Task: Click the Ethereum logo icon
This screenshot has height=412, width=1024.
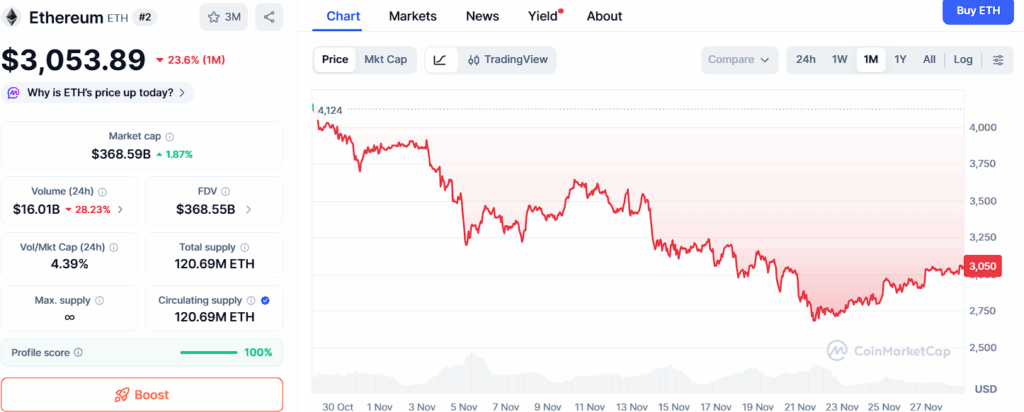Action: pyautogui.click(x=14, y=17)
